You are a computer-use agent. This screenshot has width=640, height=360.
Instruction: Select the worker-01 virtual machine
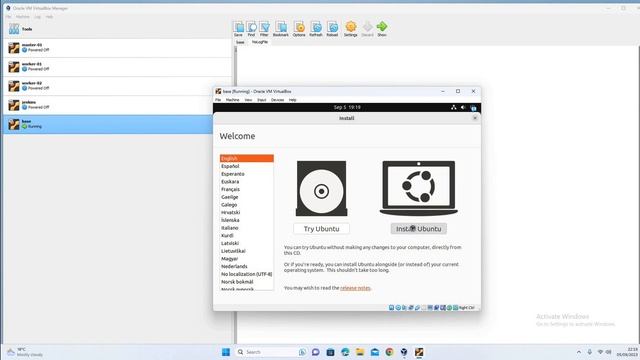pos(117,67)
